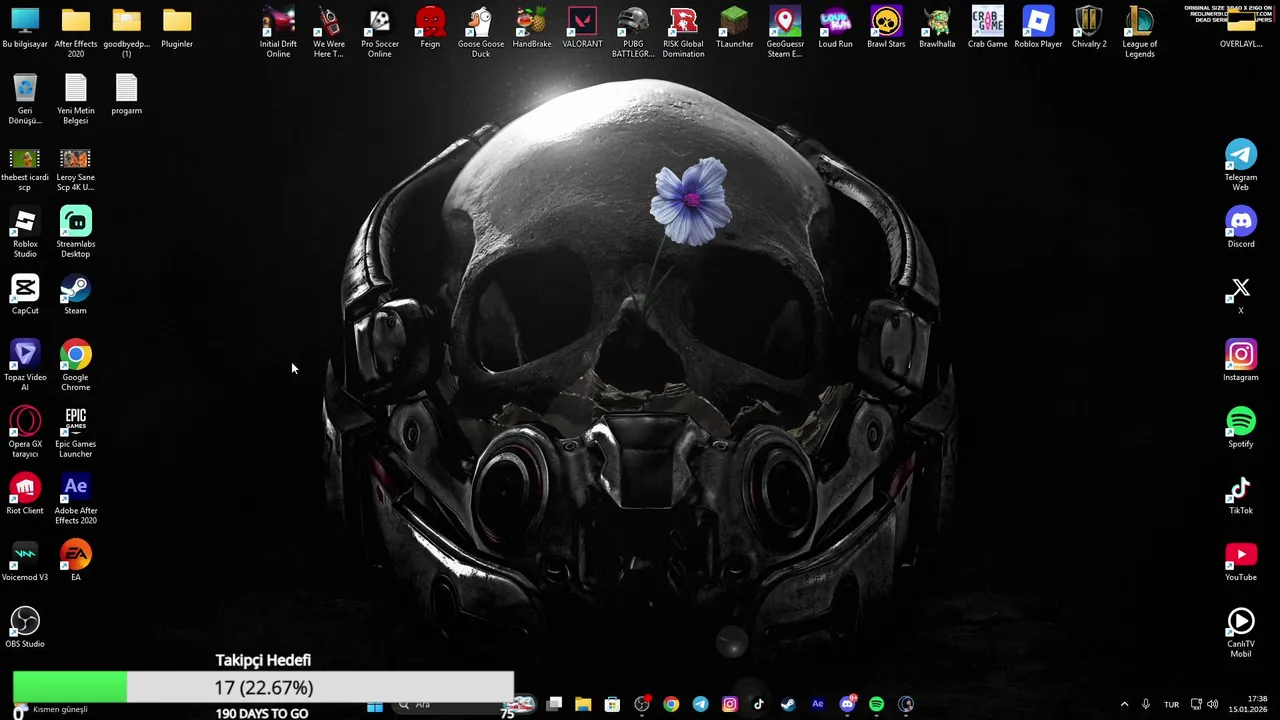Viewport: 1280px width, 720px height.
Task: Open the progarm text file
Action: point(126,95)
